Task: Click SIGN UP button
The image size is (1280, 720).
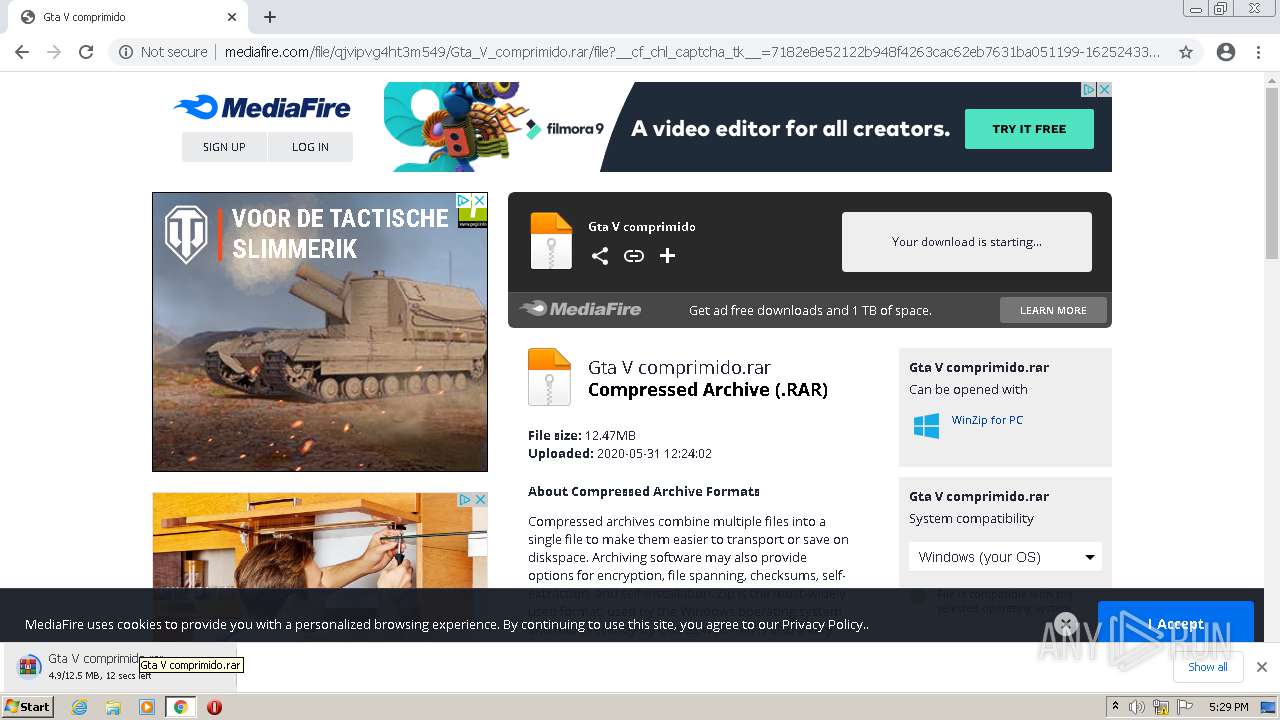Action: click(x=224, y=147)
